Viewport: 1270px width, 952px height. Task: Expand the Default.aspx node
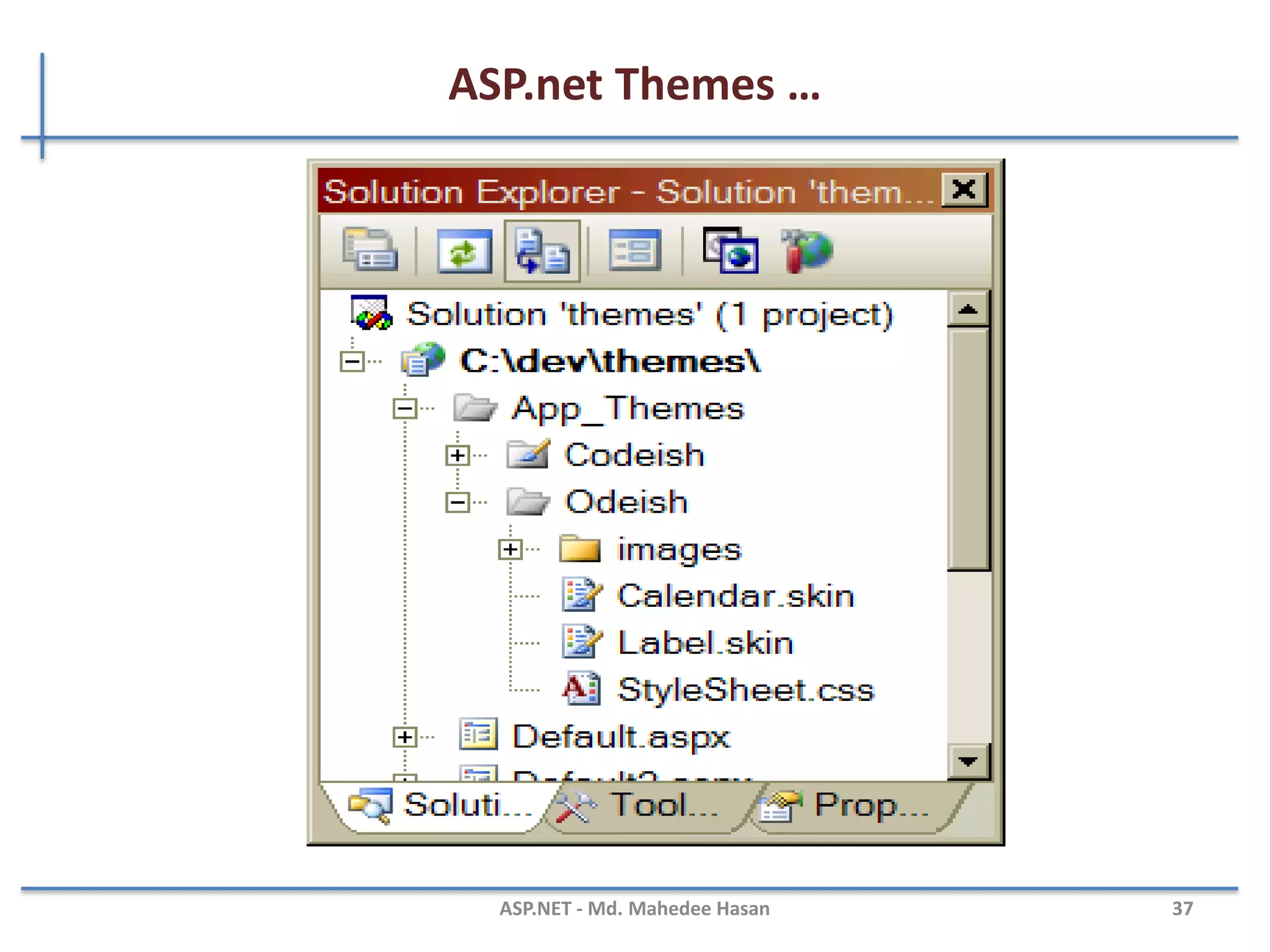coord(405,737)
